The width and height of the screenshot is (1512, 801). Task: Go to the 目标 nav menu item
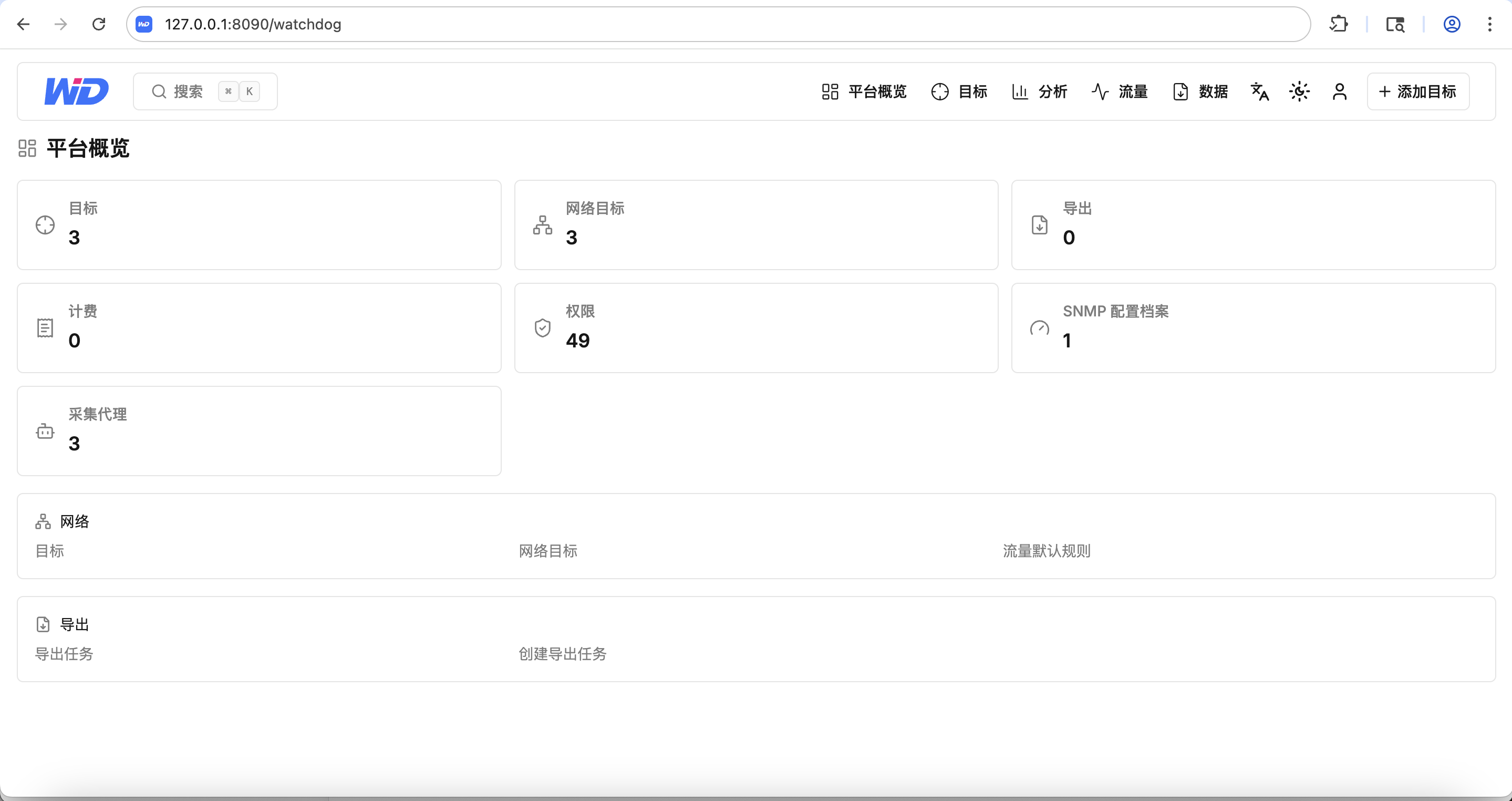click(x=959, y=91)
